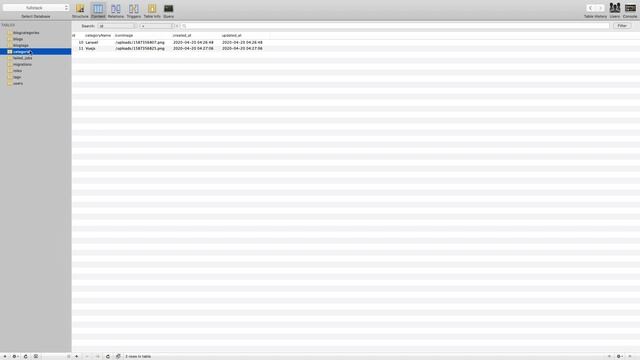Open the search field column dropdown
Viewport: 640px width, 360px height.
[116, 26]
